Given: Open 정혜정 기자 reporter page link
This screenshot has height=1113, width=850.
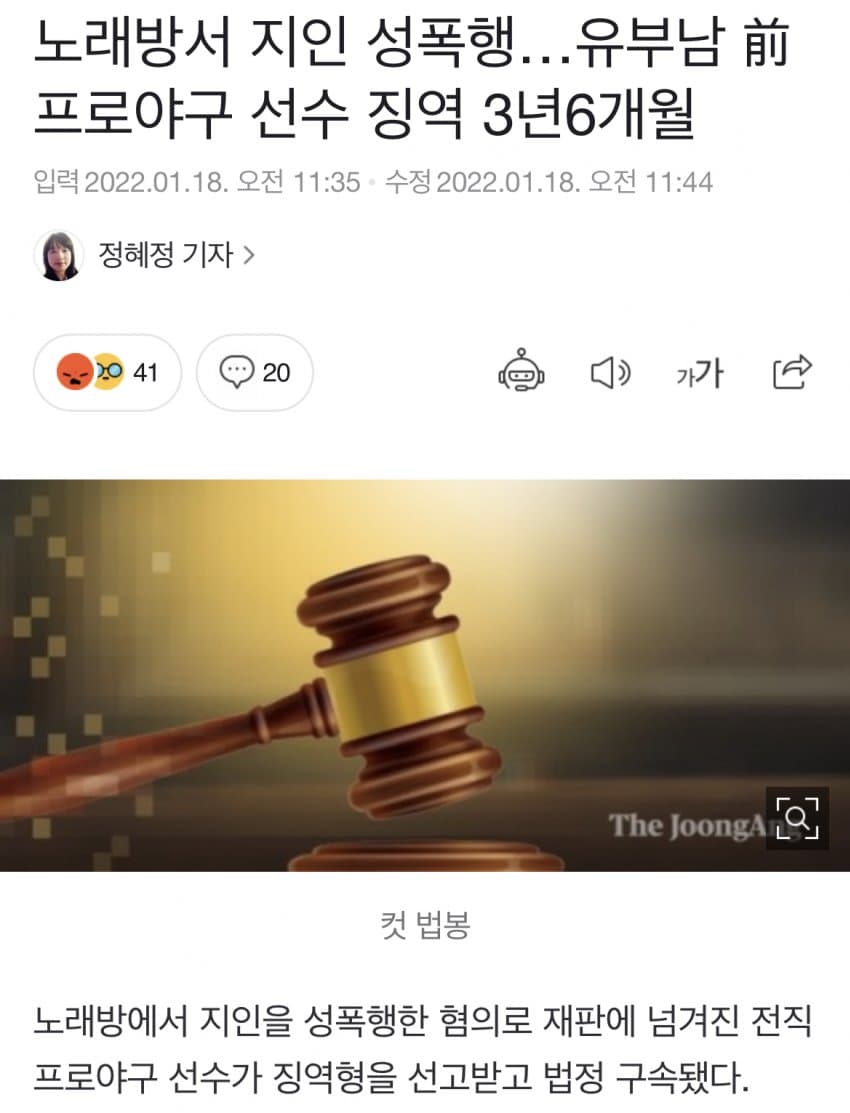Looking at the screenshot, I should pos(165,255).
